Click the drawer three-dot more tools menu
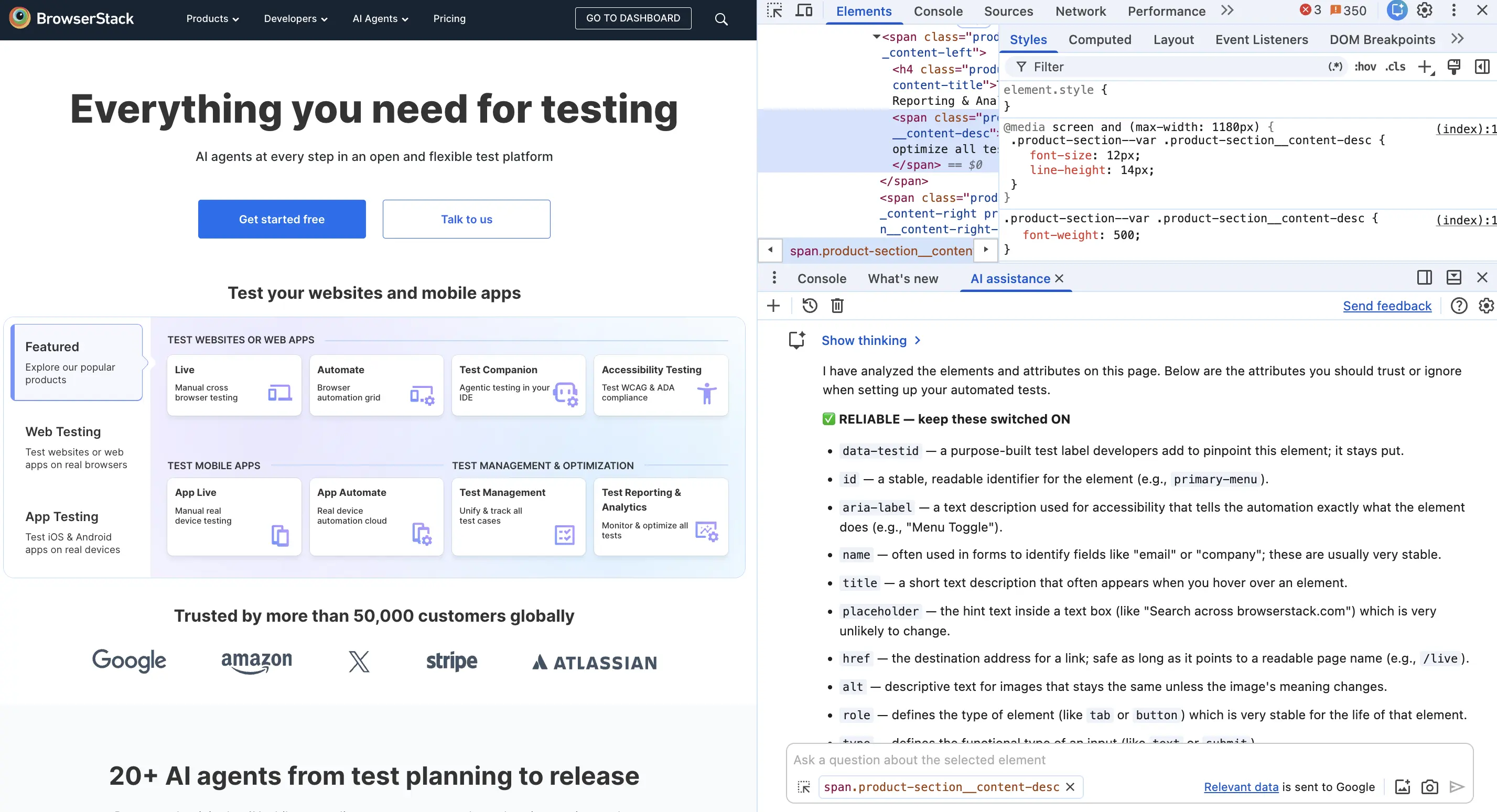 (x=774, y=278)
